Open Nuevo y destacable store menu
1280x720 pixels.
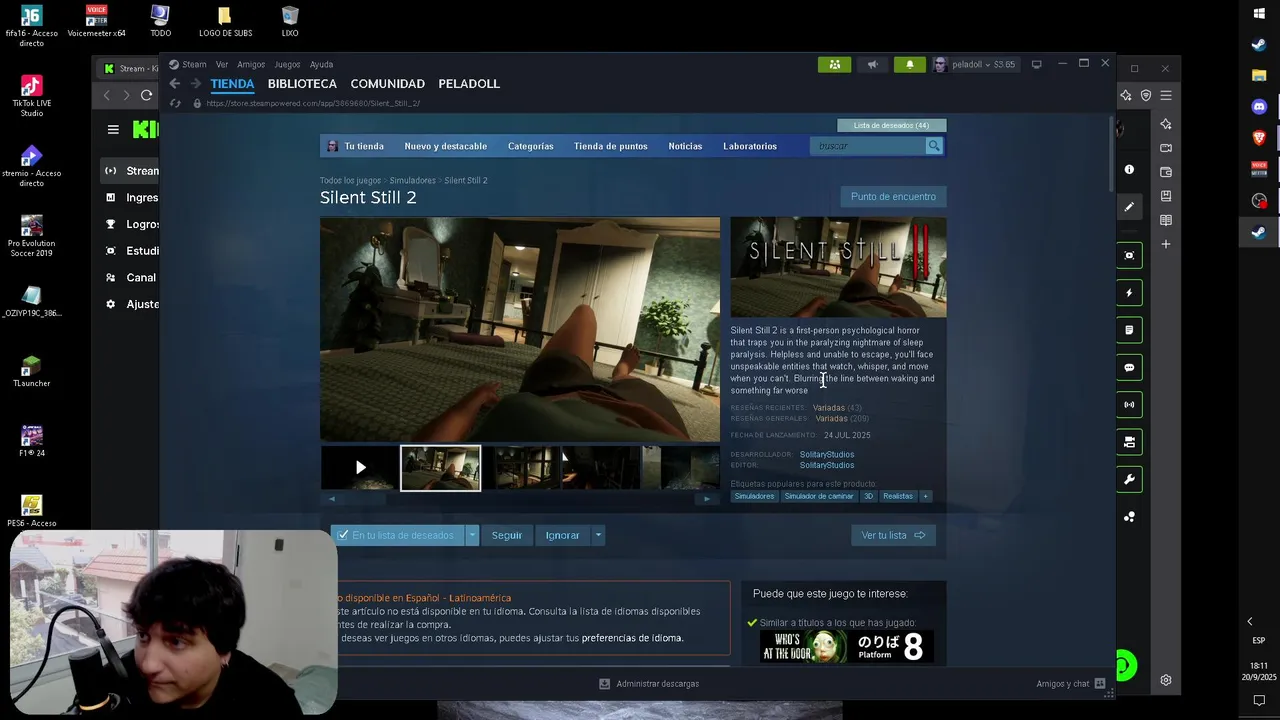coord(445,146)
